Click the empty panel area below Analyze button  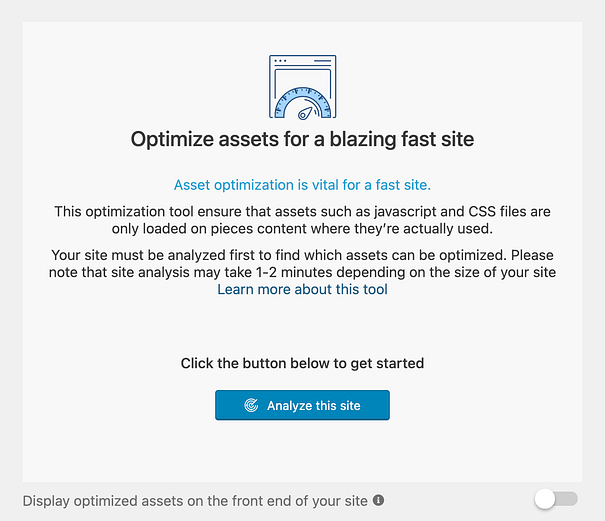pyautogui.click(x=302, y=451)
